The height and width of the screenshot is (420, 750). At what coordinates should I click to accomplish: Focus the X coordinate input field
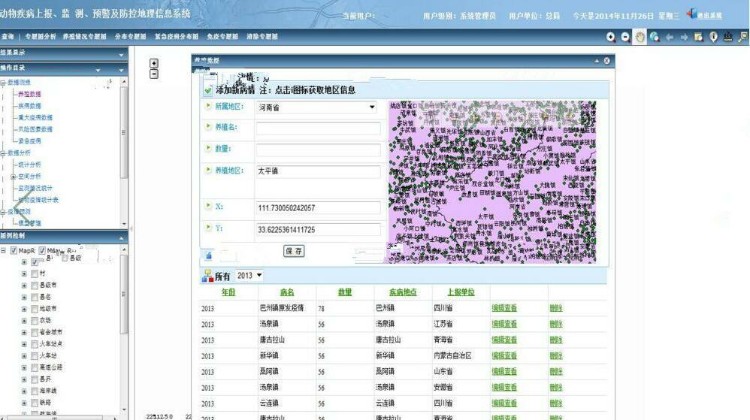tap(319, 208)
